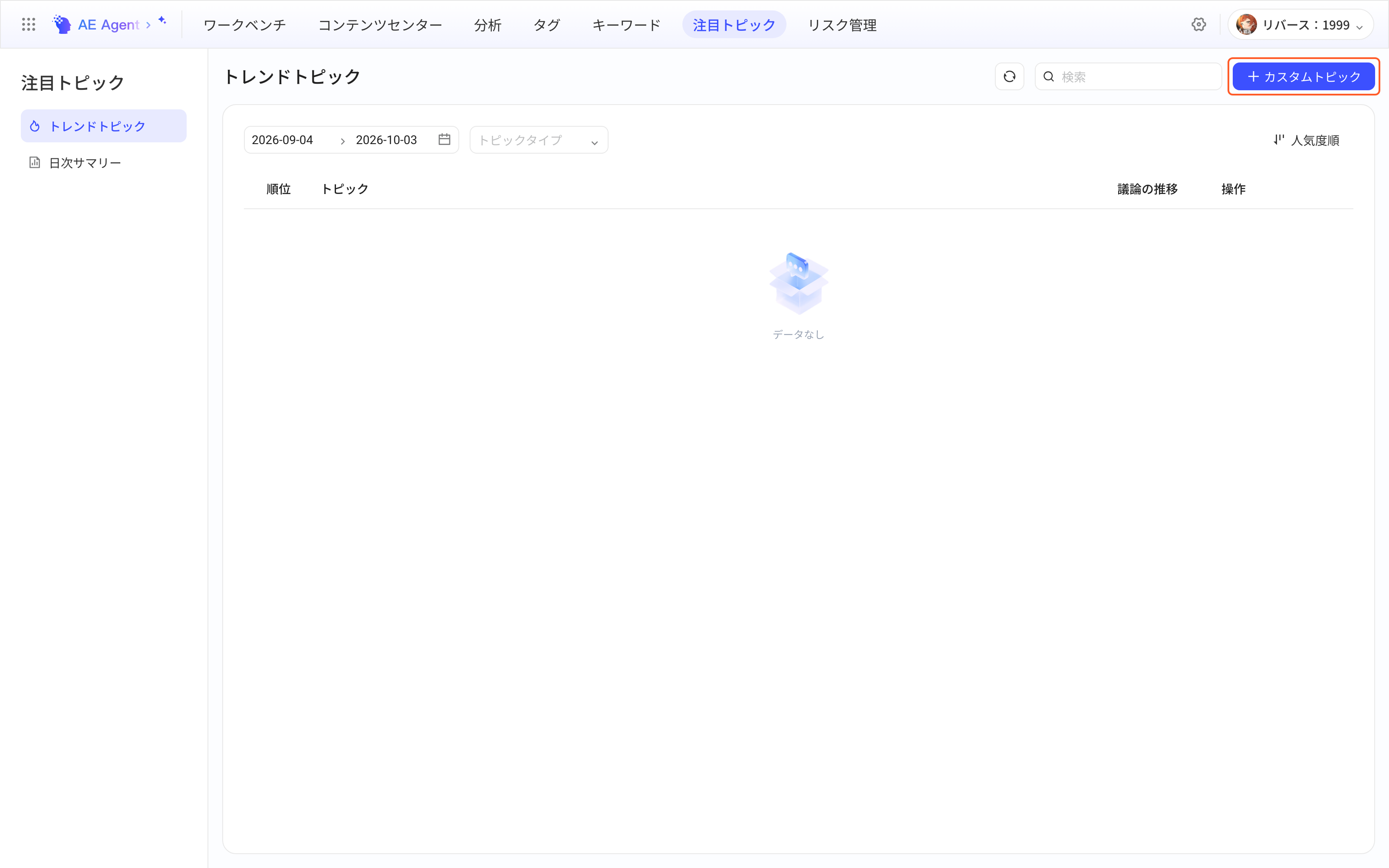This screenshot has width=1389, height=868.
Task: Open the settings gear icon
Action: (x=1198, y=25)
